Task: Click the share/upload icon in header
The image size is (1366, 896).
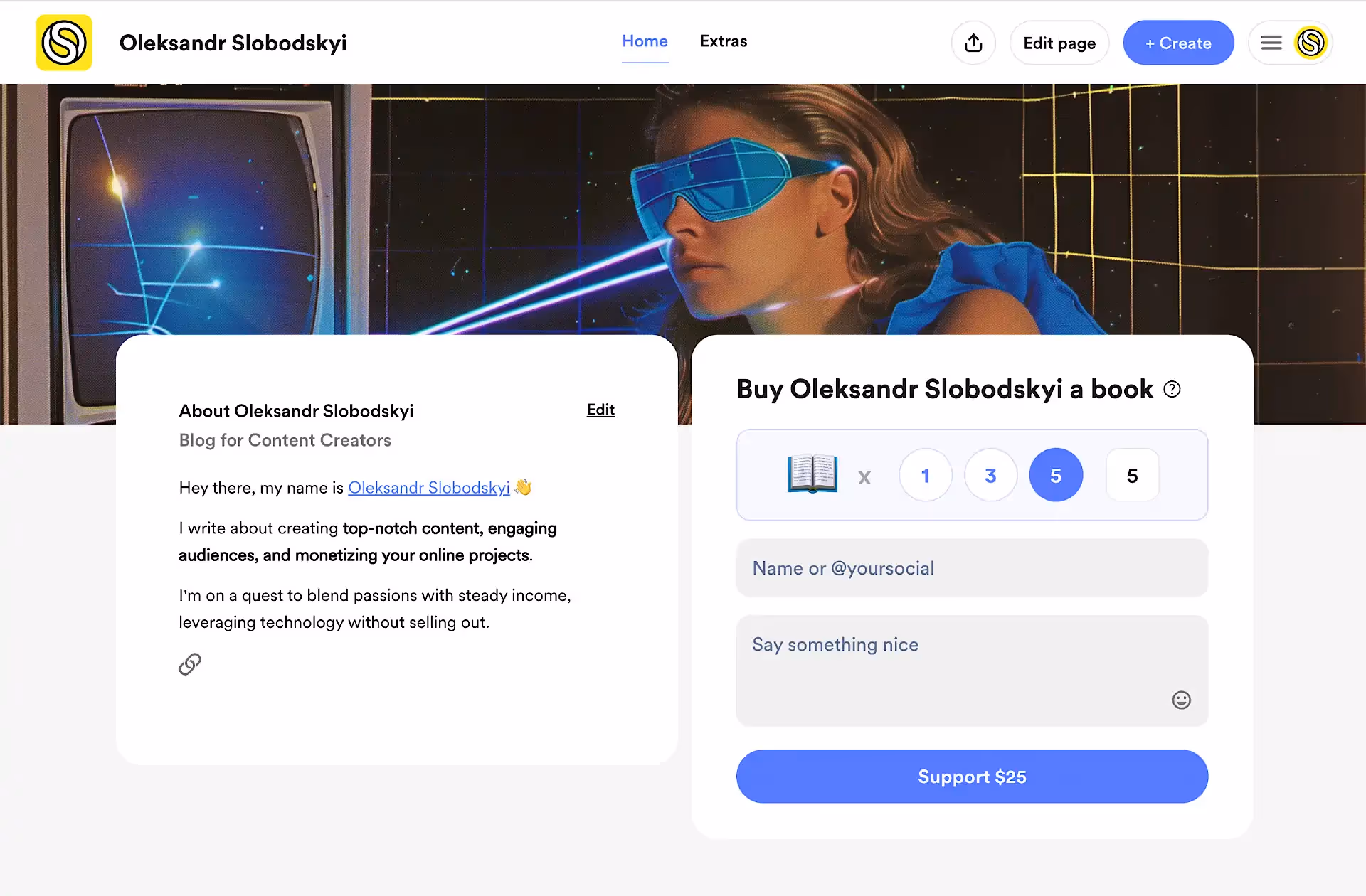Action: click(x=973, y=43)
